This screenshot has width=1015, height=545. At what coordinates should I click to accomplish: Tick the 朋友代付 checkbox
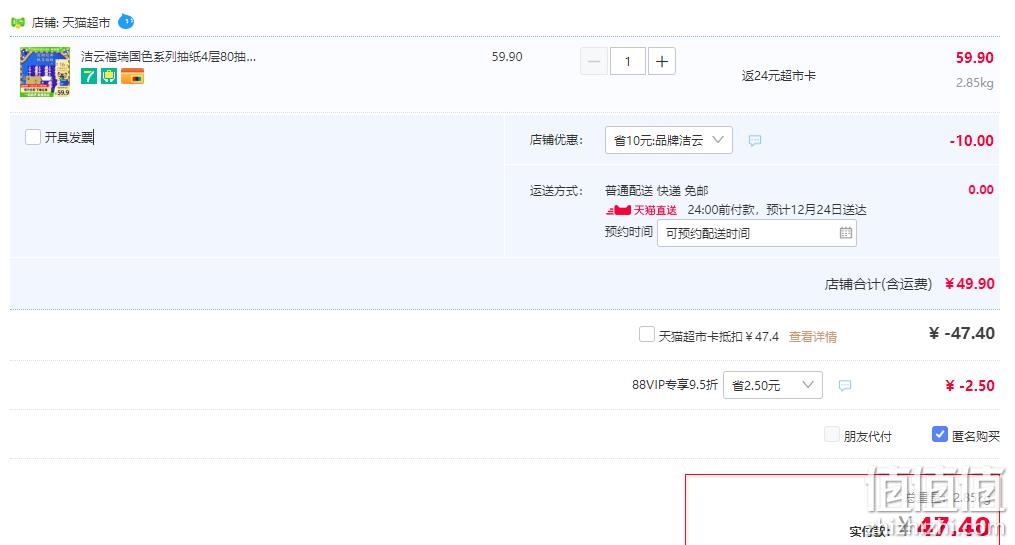(832, 434)
